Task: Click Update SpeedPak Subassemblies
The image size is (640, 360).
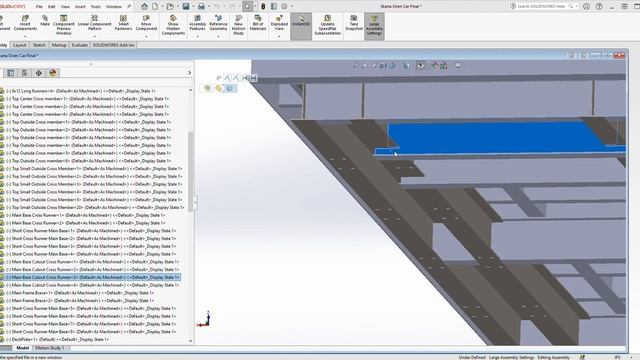Action: 327,24
